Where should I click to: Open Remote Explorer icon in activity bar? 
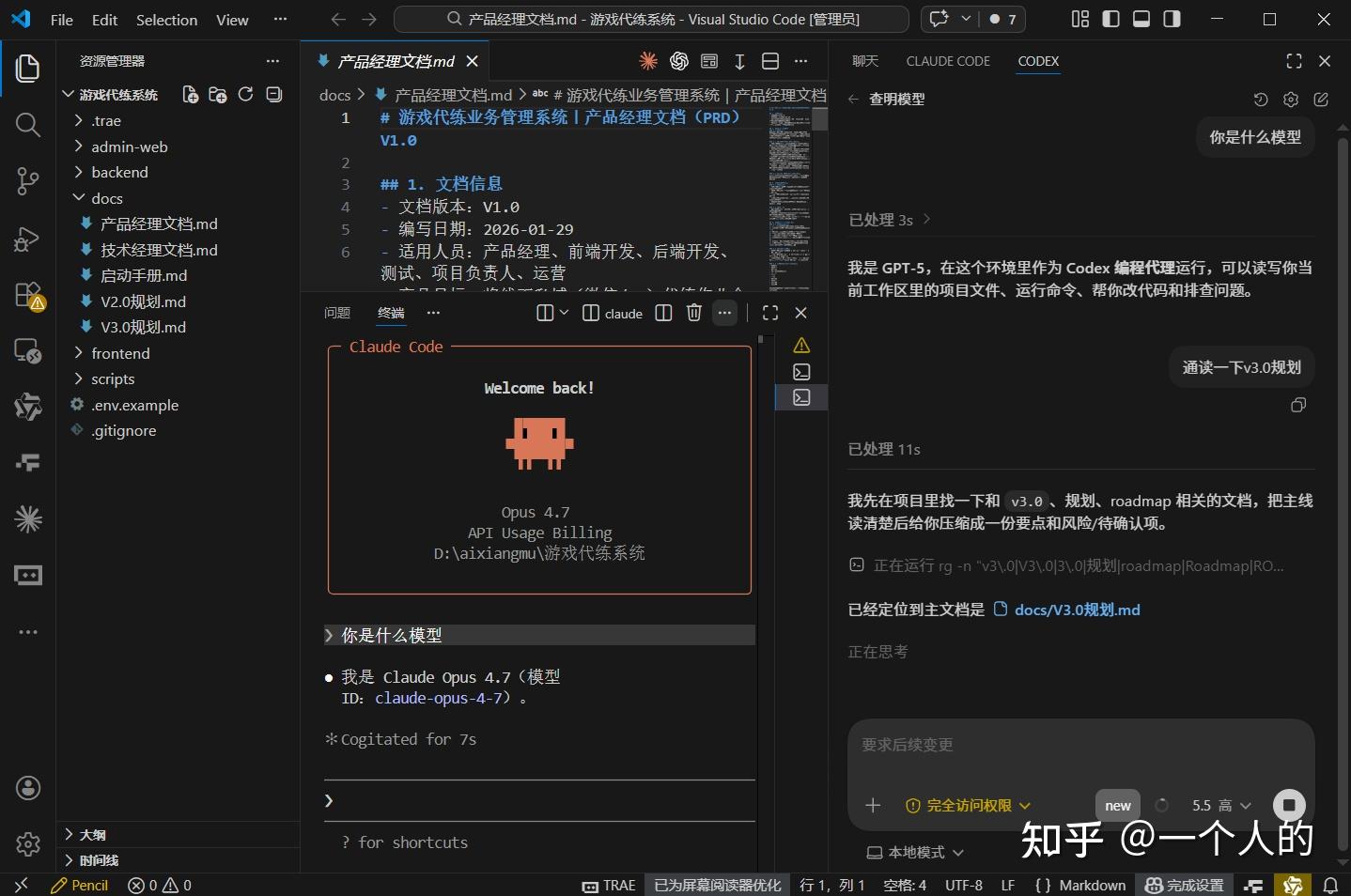28,351
